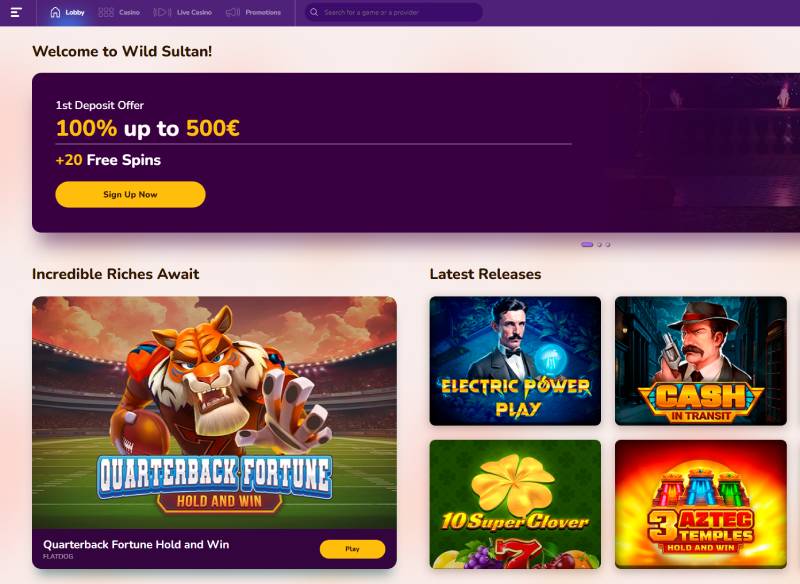Click the Quarterback Fortune Hold and Win title

click(136, 544)
